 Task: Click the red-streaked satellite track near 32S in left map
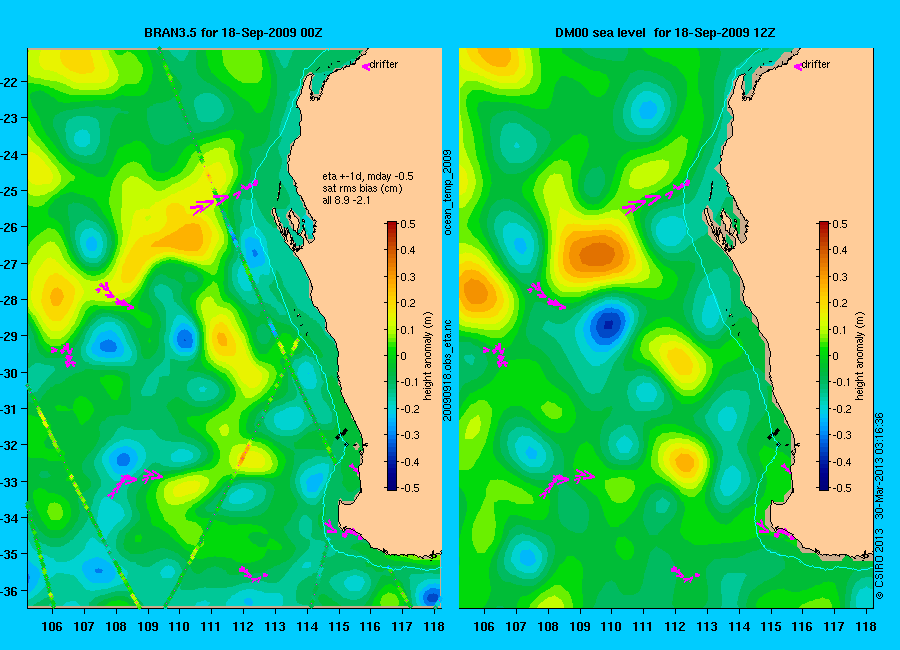coord(243,454)
